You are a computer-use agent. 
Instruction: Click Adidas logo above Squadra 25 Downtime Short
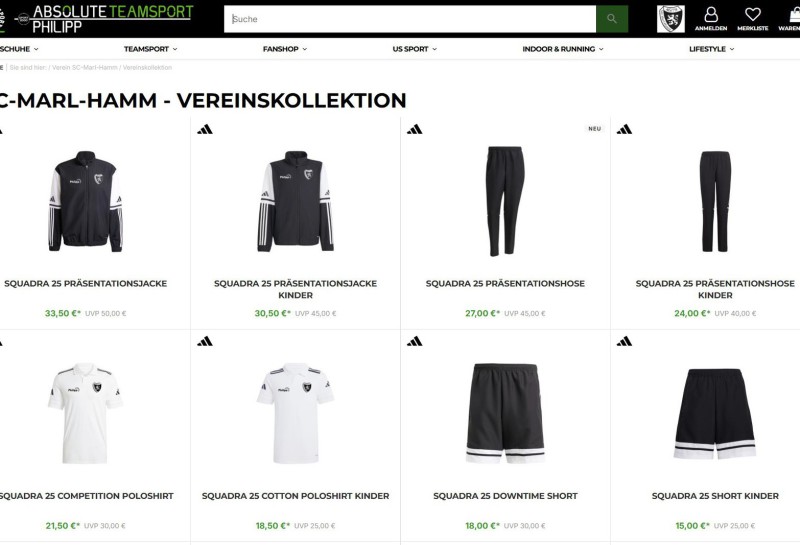(x=415, y=341)
